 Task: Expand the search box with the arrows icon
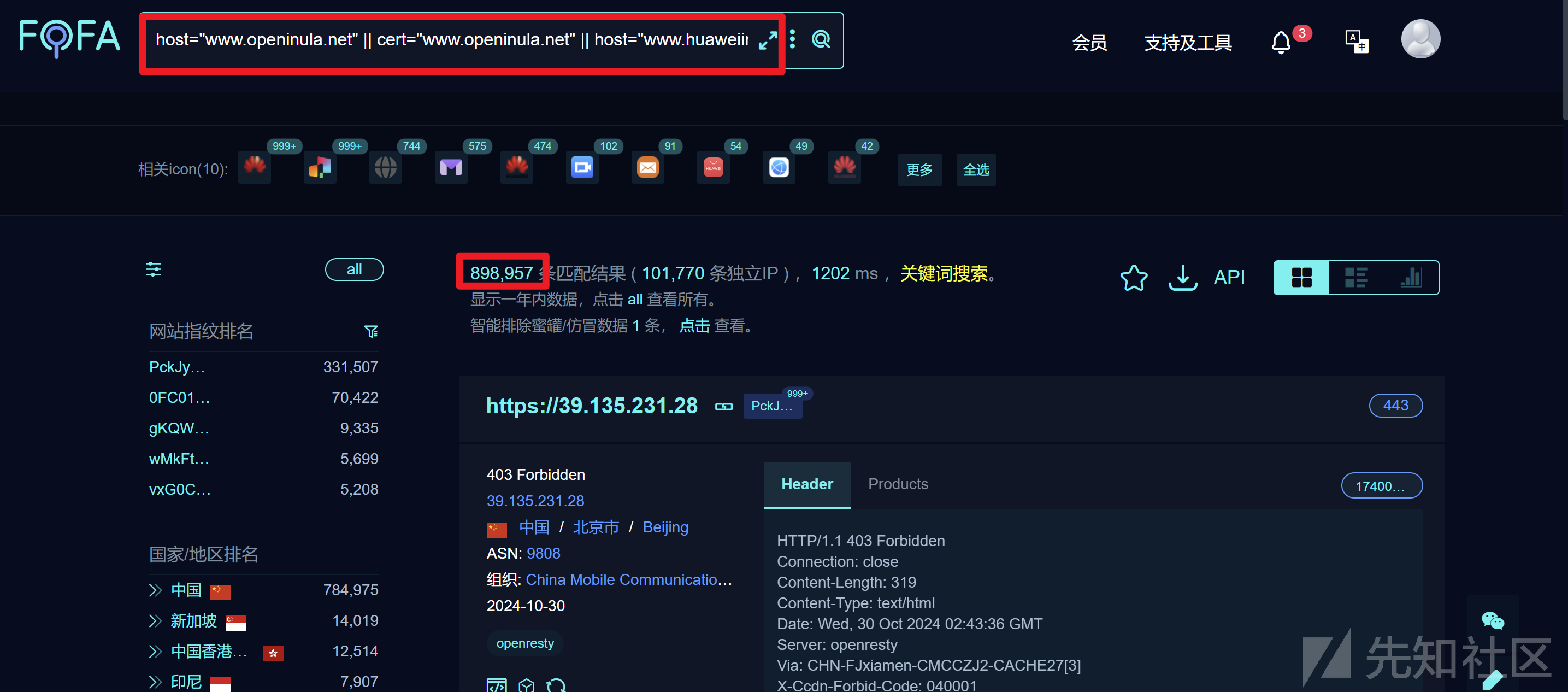pos(768,40)
